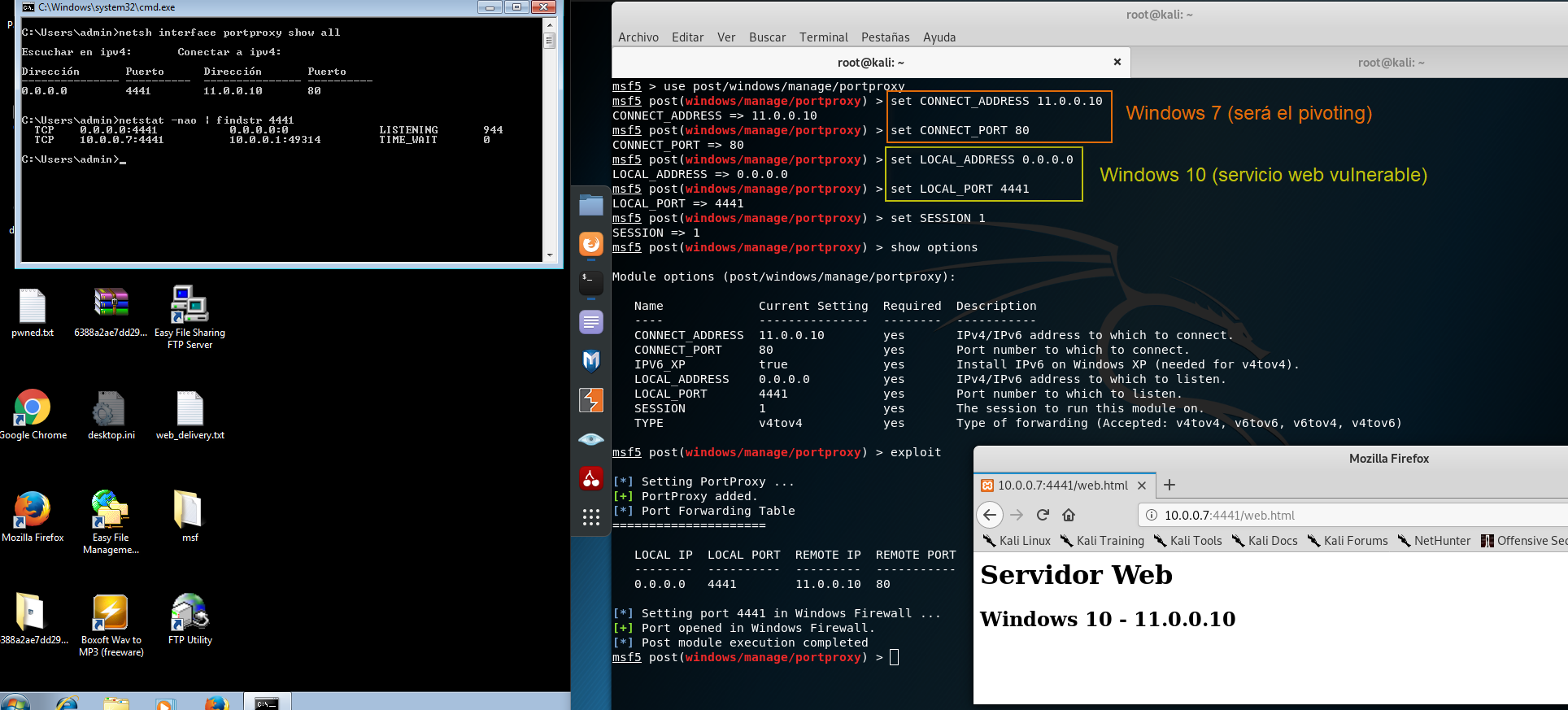The image size is (1568, 710).
Task: Open the Kali Training bookmark
Action: (x=1102, y=541)
